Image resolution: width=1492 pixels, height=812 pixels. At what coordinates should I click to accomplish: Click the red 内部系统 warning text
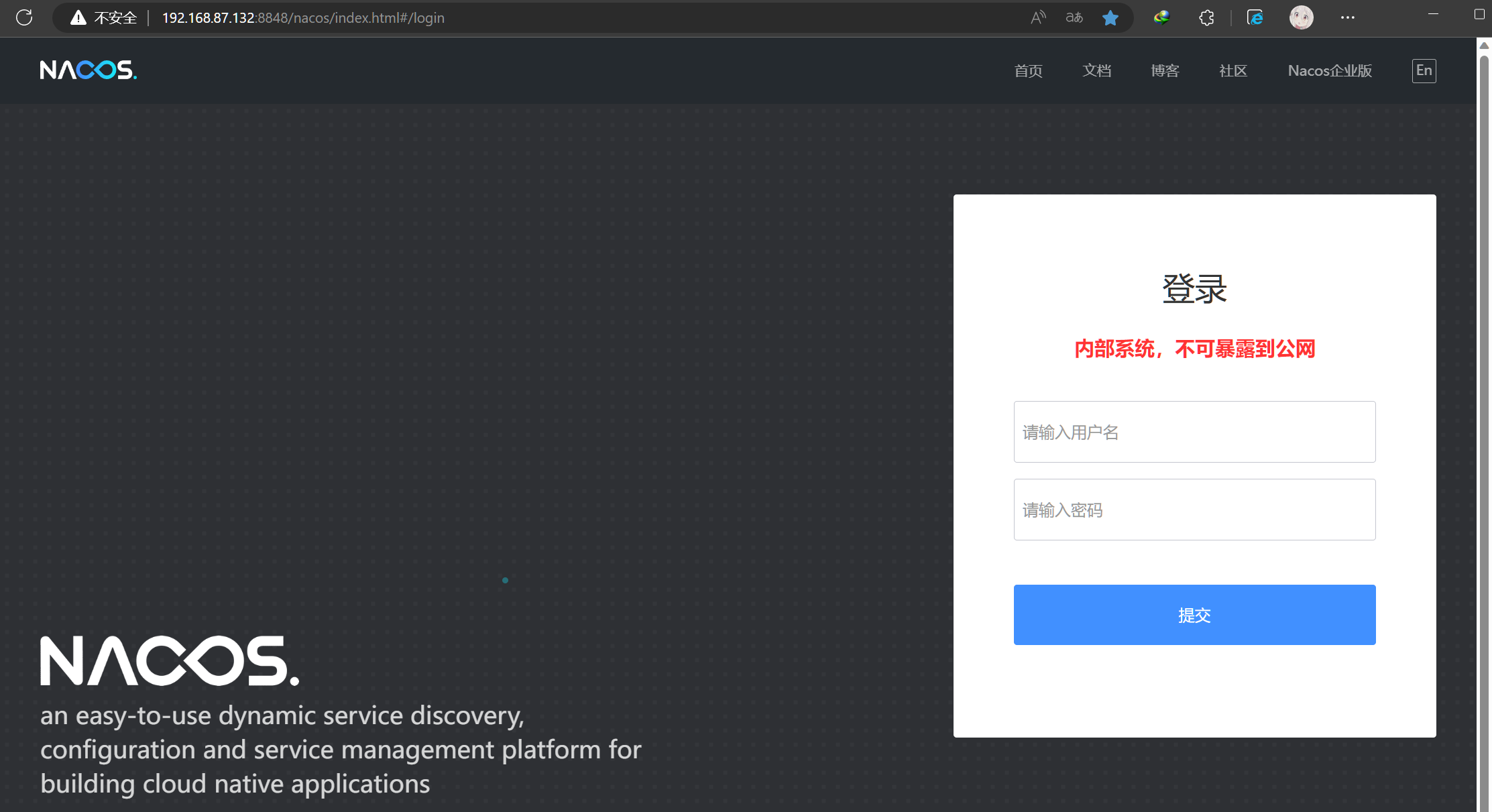coord(1194,349)
